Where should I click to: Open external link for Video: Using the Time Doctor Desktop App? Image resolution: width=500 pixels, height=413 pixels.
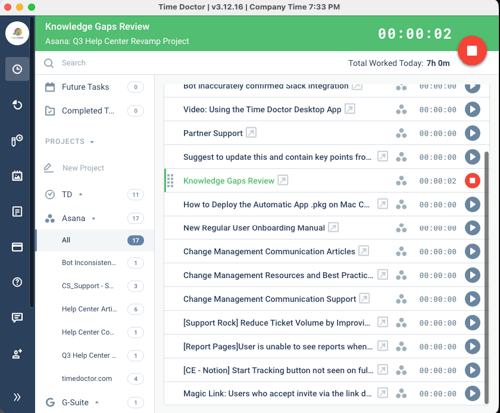[x=350, y=109]
